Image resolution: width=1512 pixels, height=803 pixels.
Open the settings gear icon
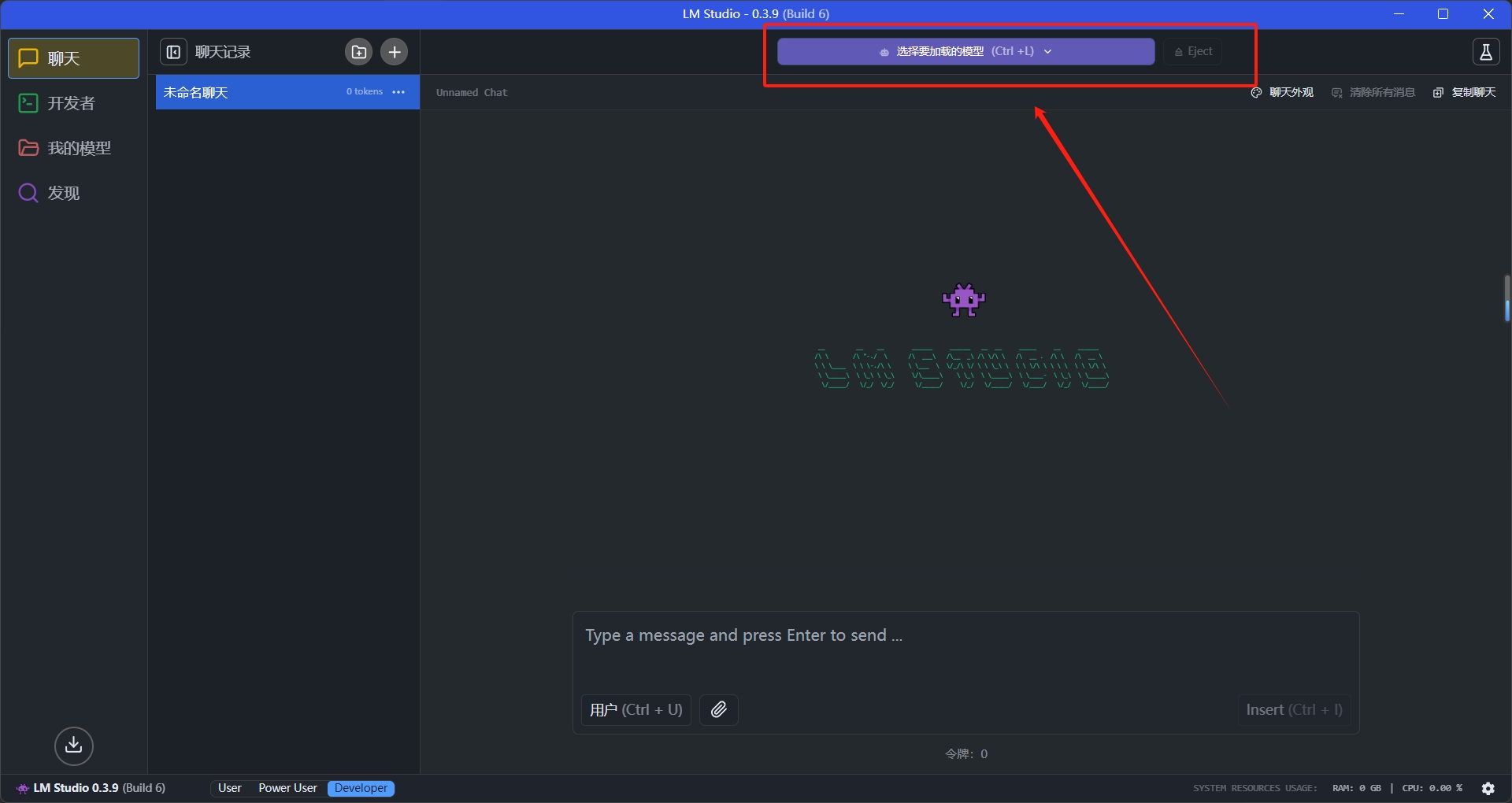[1488, 788]
